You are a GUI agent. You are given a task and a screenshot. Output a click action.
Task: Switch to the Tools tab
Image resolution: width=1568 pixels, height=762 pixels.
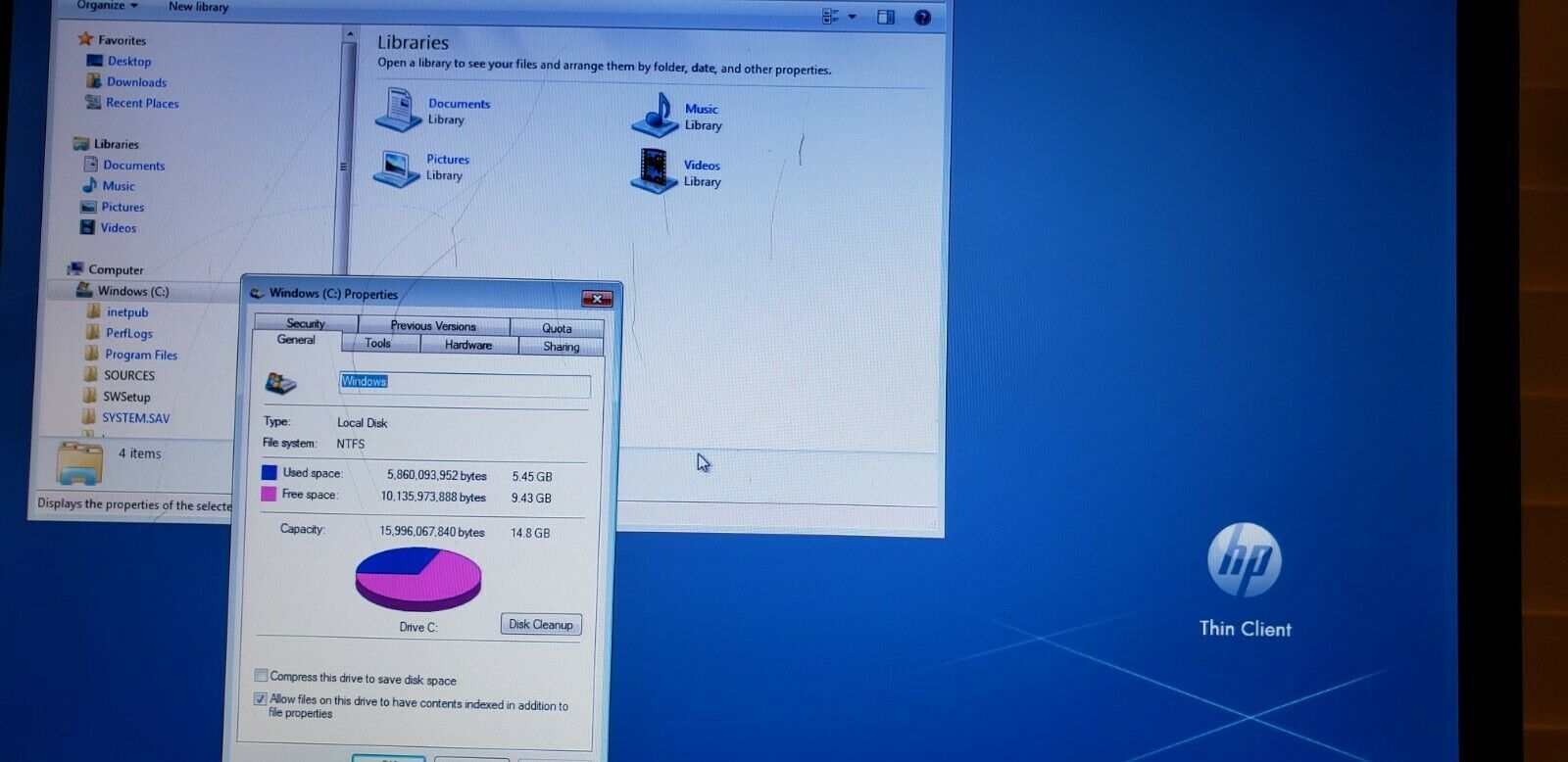click(378, 343)
